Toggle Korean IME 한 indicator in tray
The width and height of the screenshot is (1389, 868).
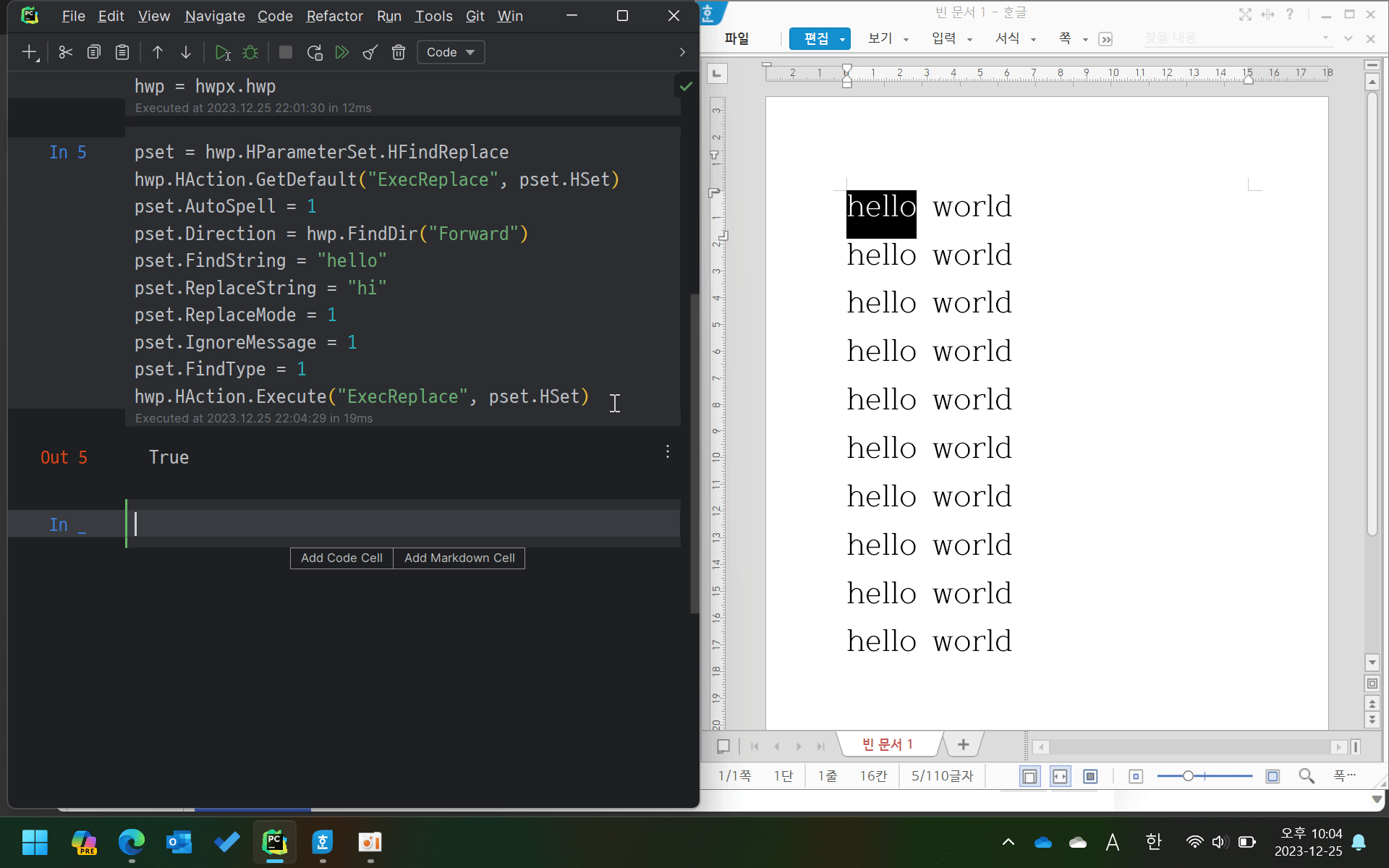1153,842
